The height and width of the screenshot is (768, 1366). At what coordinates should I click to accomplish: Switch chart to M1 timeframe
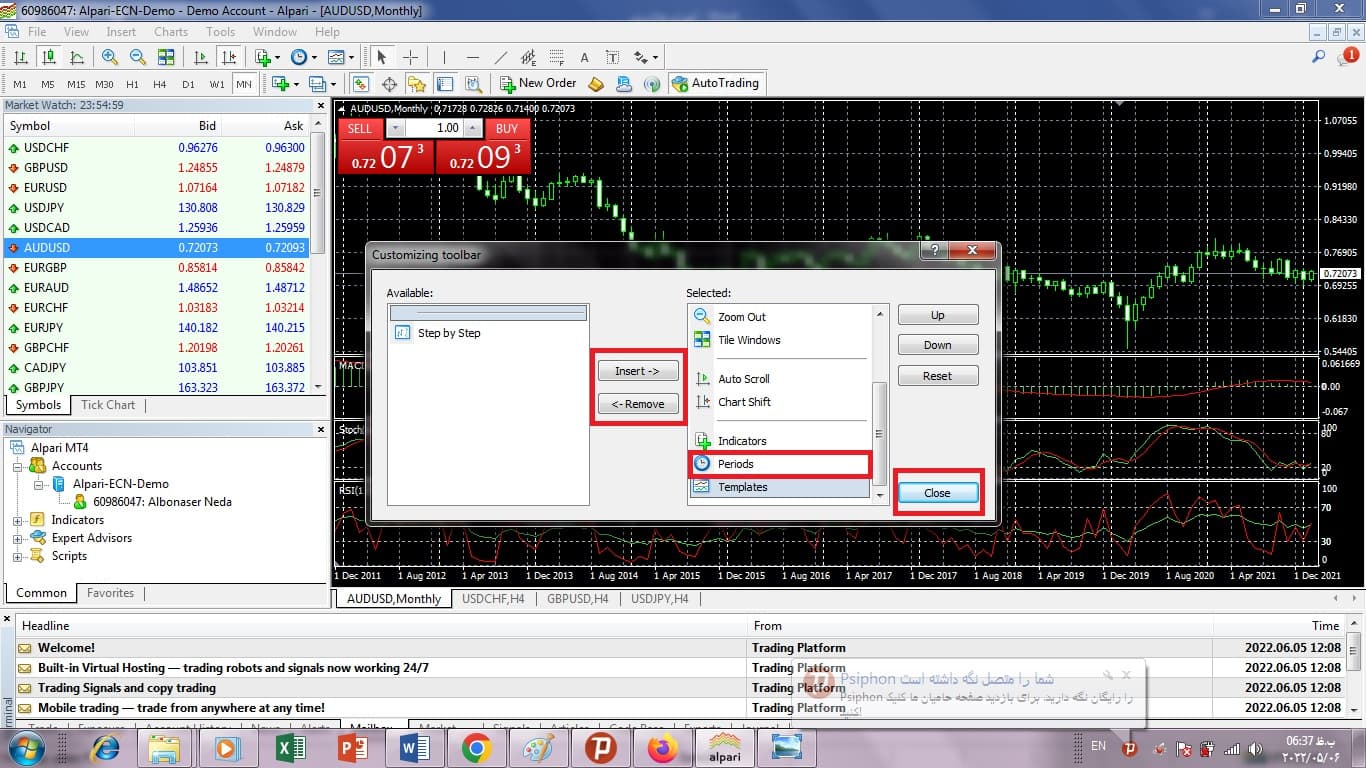(x=20, y=84)
